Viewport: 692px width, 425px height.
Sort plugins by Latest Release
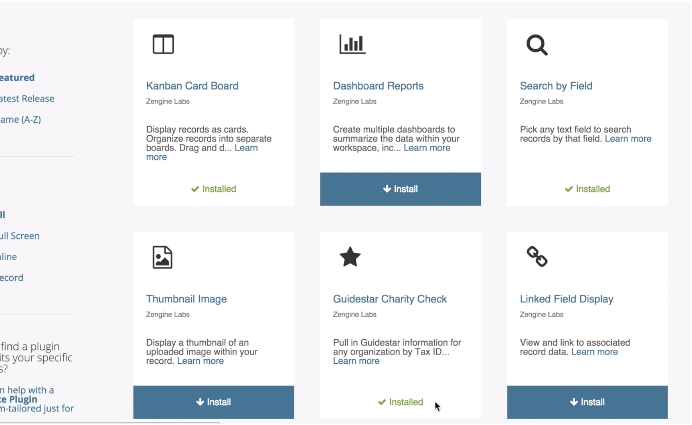click(27, 98)
